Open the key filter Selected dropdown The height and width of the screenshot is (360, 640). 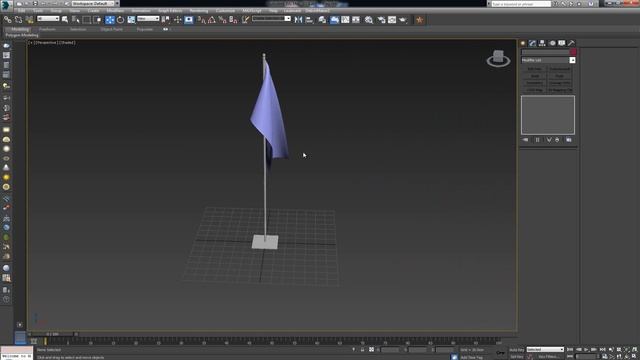click(x=545, y=349)
